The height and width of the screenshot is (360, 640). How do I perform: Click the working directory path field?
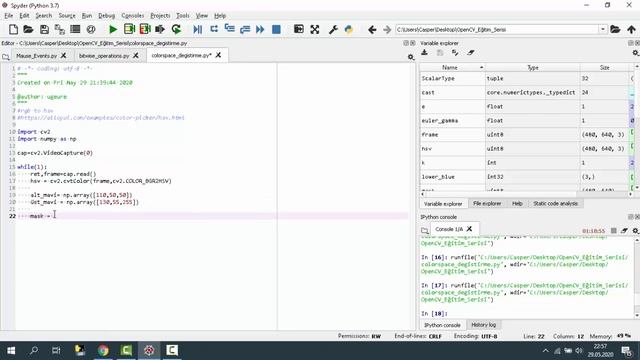497,29
